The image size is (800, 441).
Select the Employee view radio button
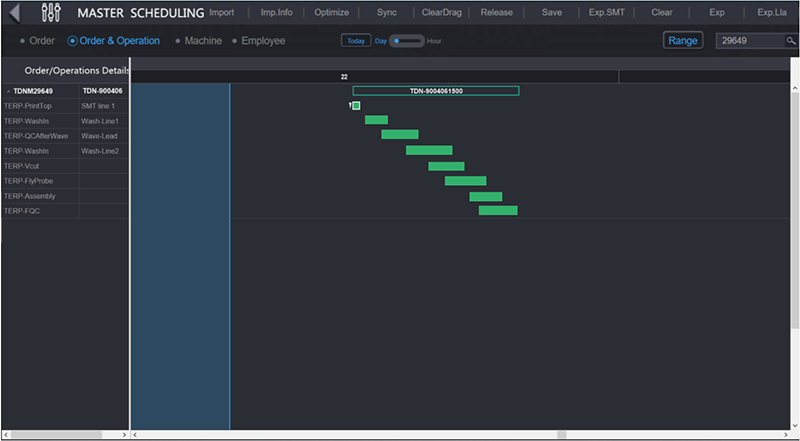[235, 41]
